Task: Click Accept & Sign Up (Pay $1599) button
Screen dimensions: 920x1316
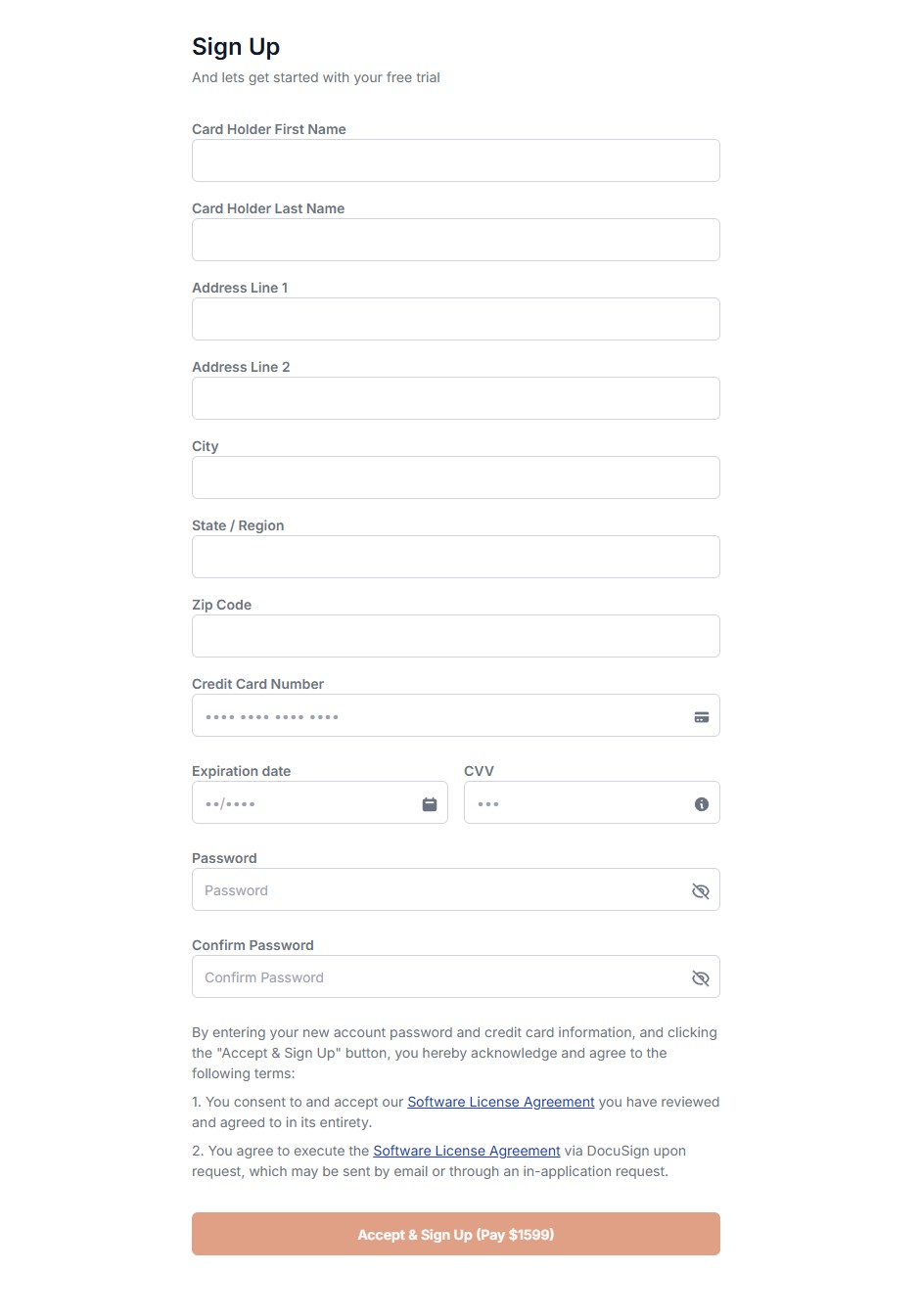Action: point(456,1234)
